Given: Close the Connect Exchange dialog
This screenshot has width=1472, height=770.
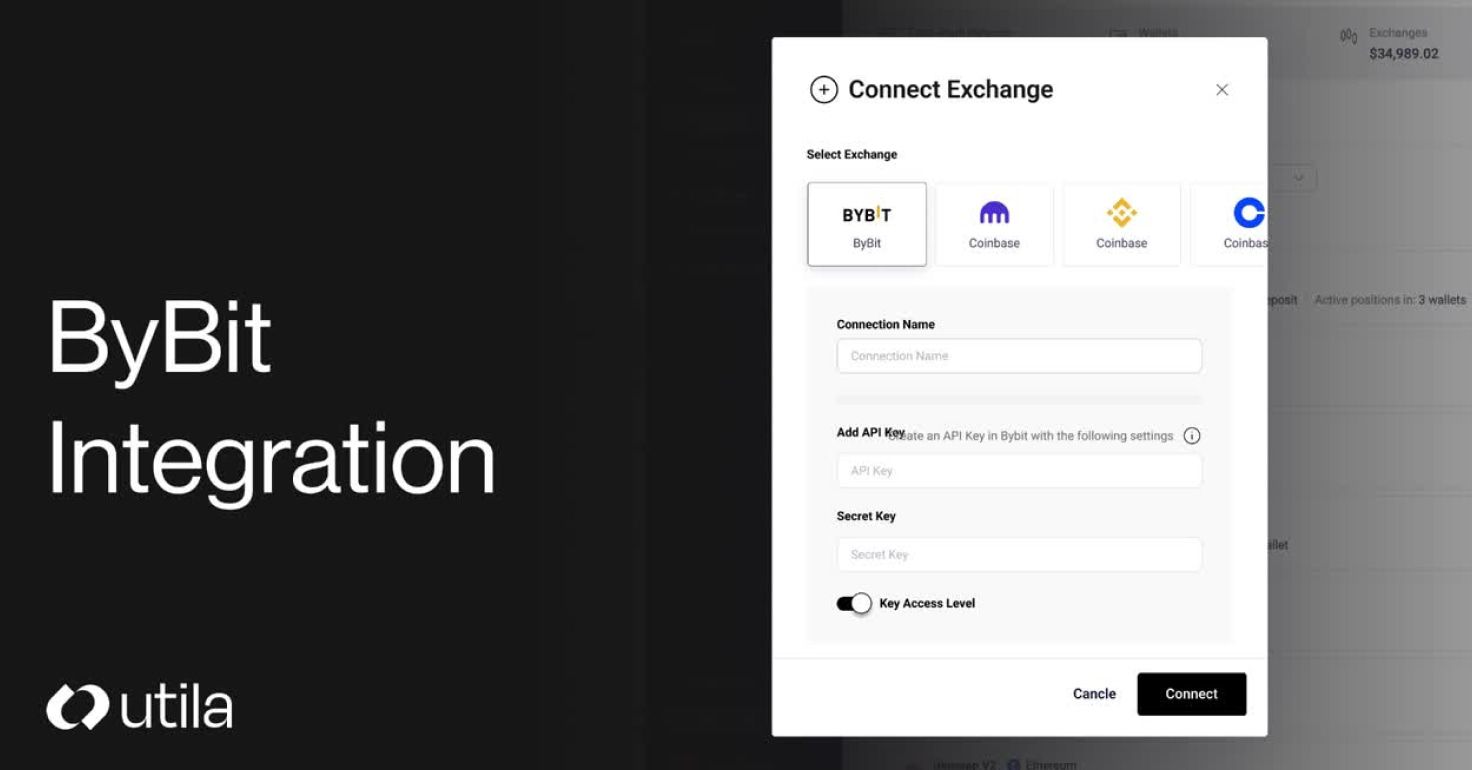Looking at the screenshot, I should click(1222, 90).
